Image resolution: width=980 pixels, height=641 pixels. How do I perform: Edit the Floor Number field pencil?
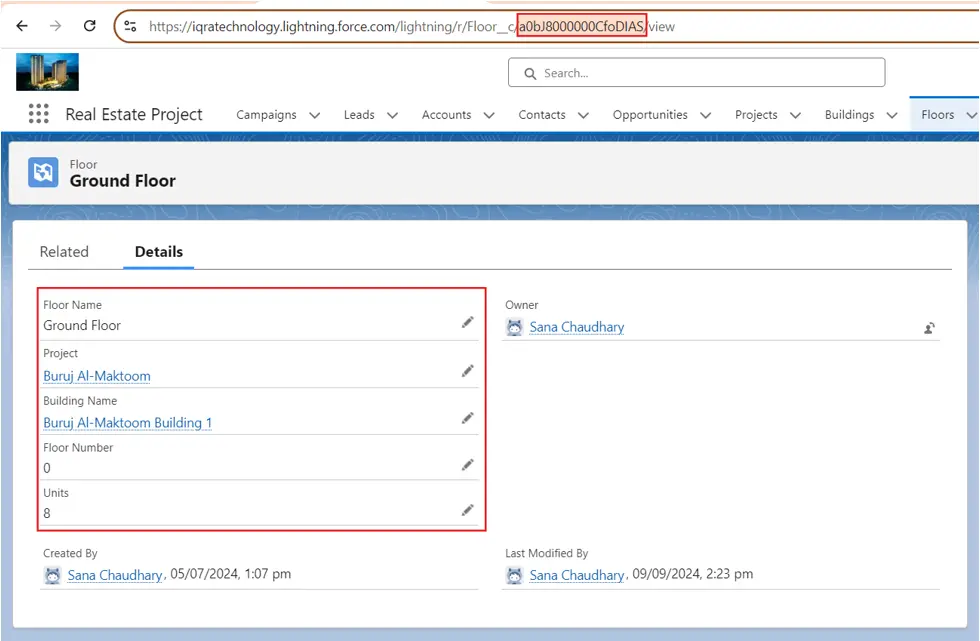[x=468, y=465]
